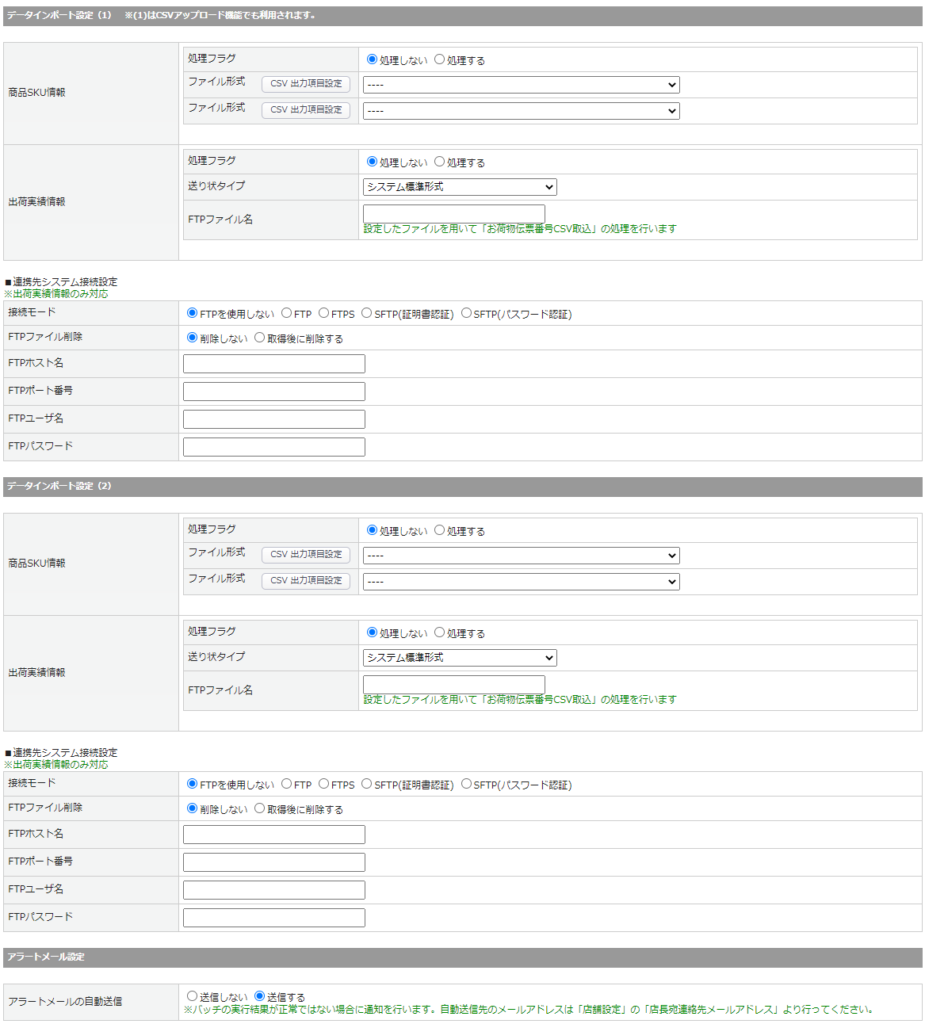Click upper CSV 出力項目設定 button in import setting (1)
The height and width of the screenshot is (1024, 925).
click(306, 84)
